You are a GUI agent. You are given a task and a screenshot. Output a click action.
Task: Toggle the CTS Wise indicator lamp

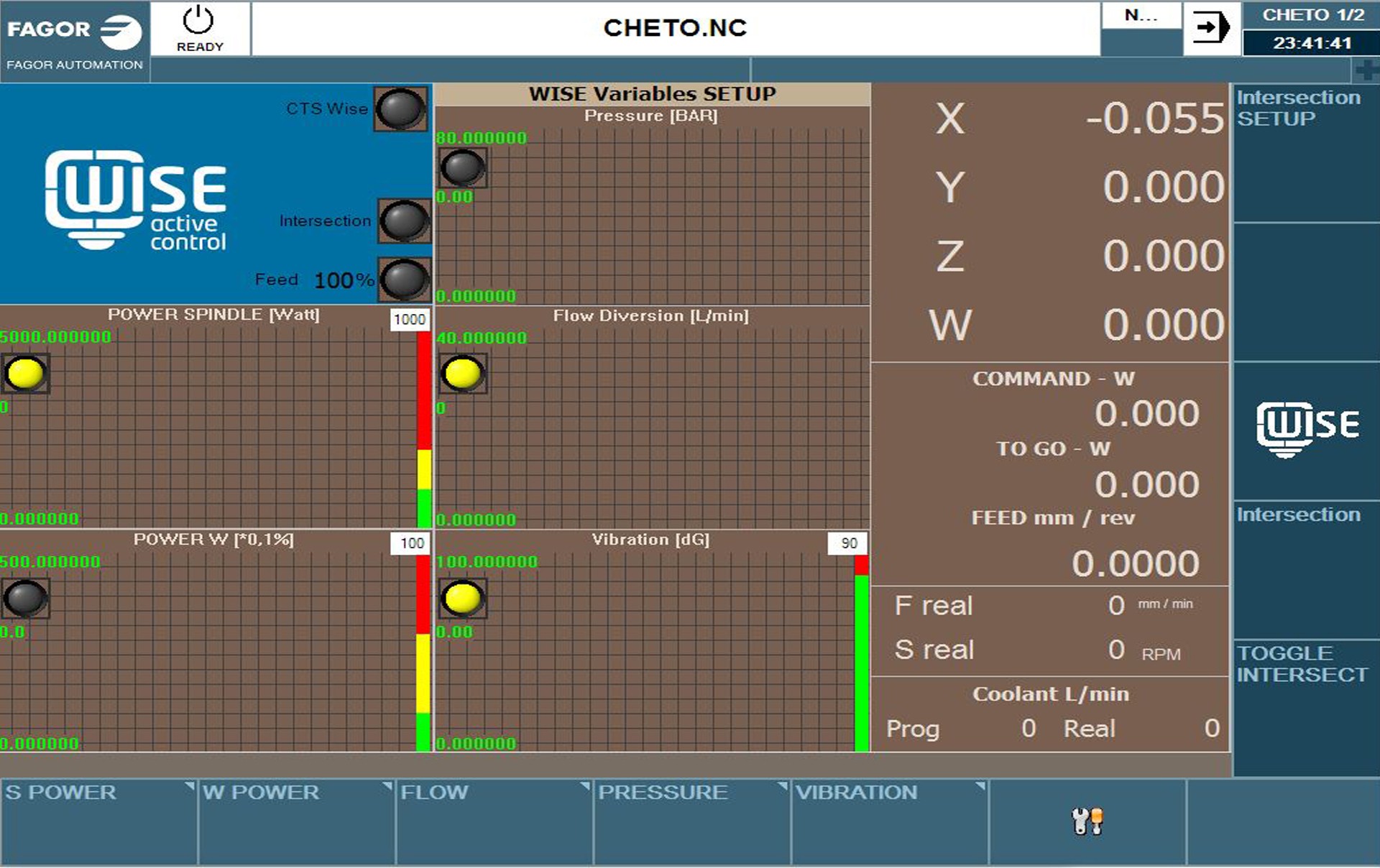pos(400,108)
